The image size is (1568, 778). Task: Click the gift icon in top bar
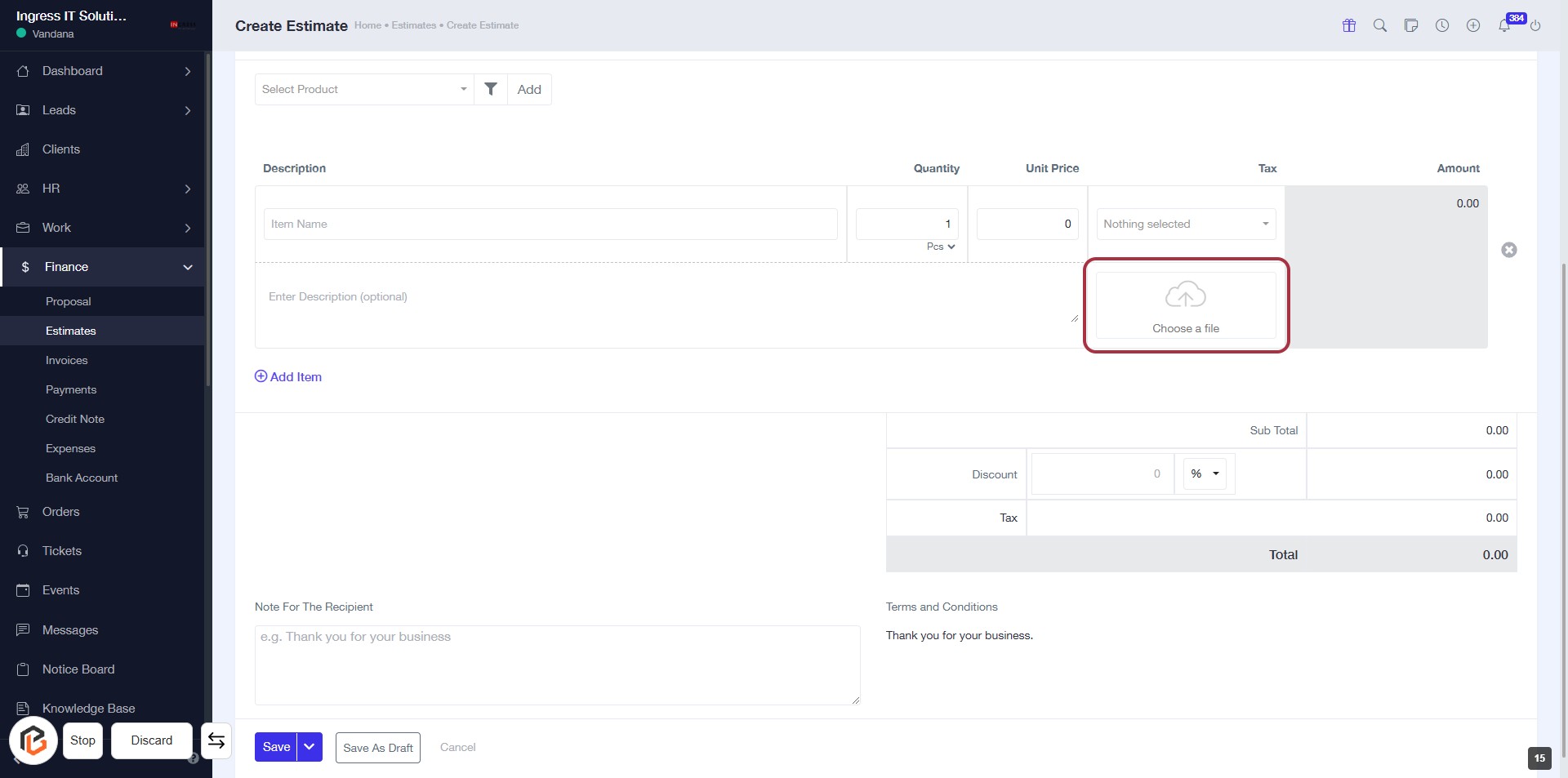[1349, 25]
